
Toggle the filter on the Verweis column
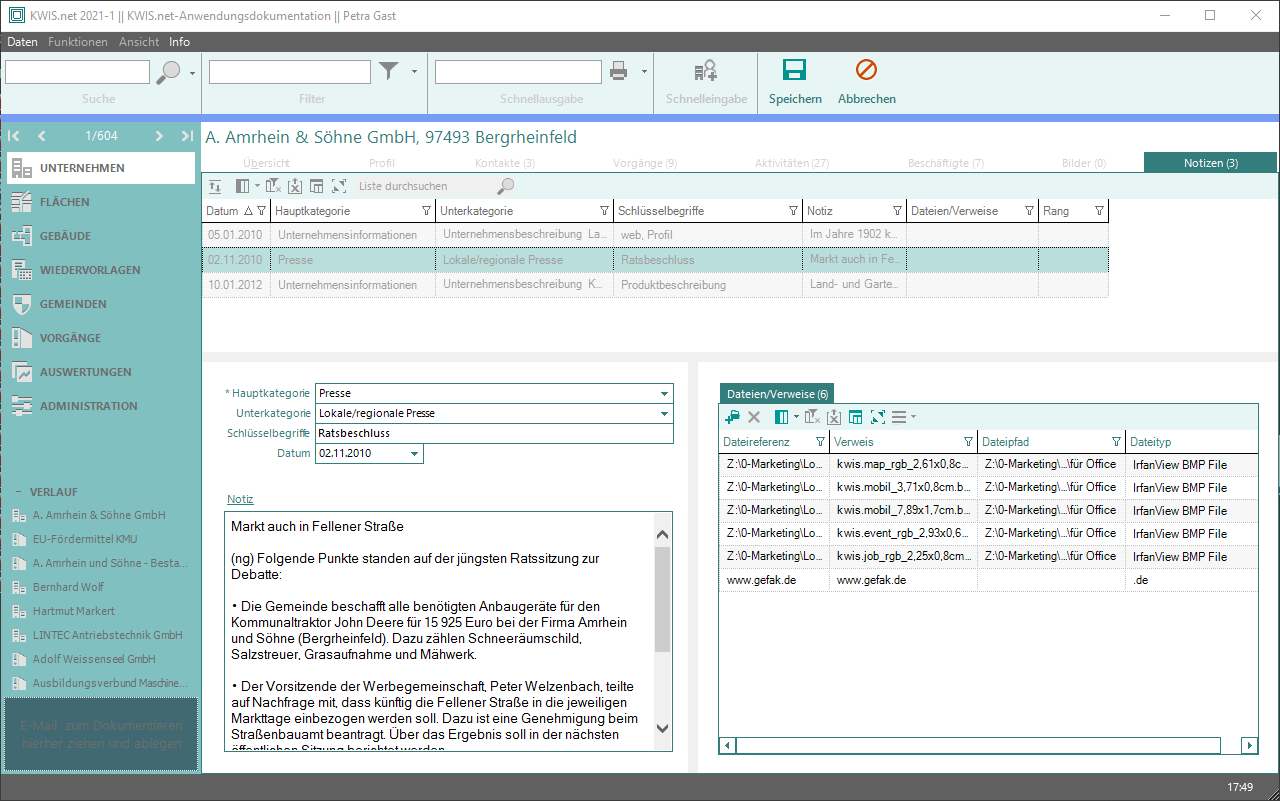coord(968,442)
